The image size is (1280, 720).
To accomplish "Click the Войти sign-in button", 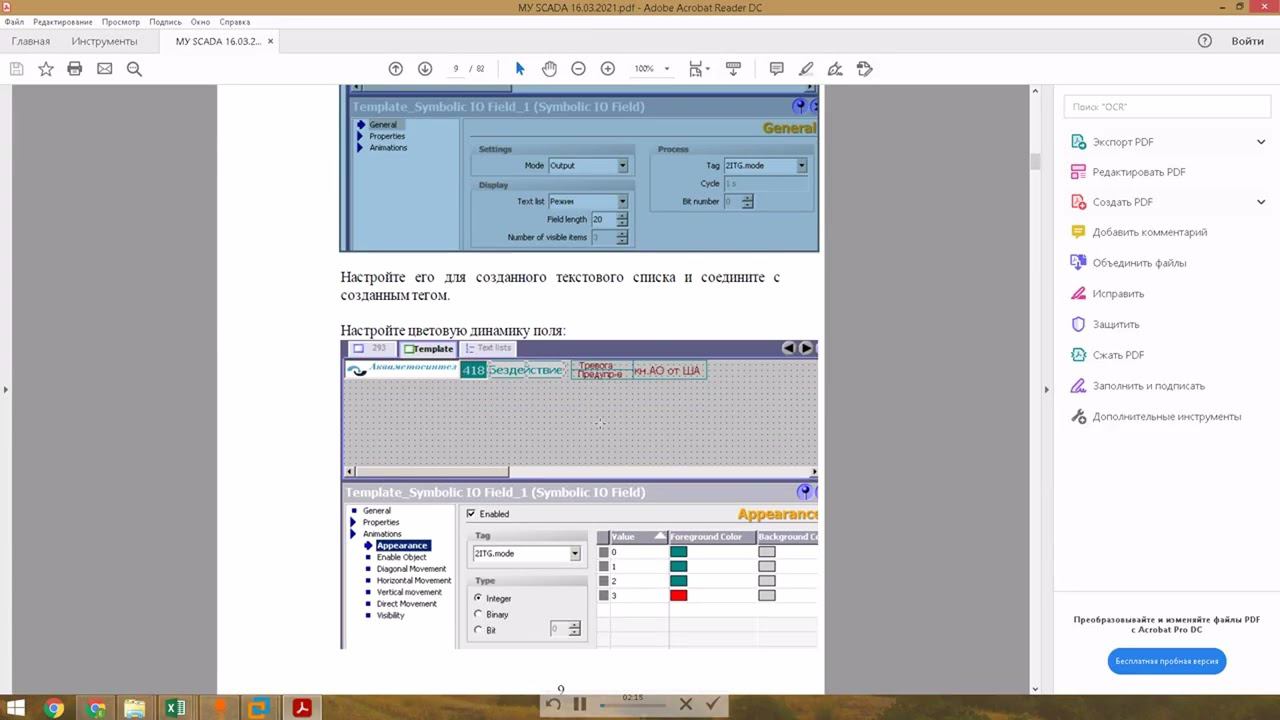I will [x=1248, y=41].
